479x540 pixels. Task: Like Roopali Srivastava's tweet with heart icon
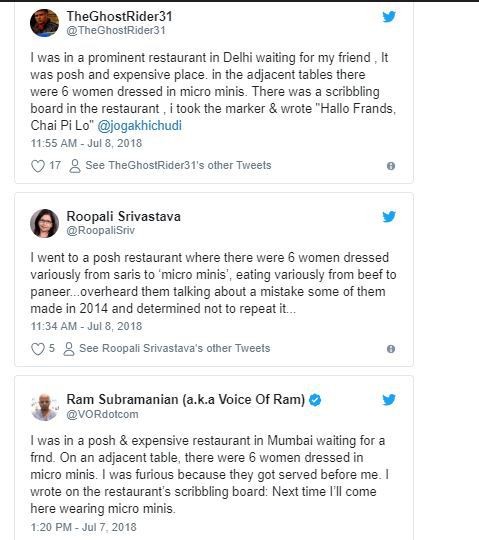point(38,349)
